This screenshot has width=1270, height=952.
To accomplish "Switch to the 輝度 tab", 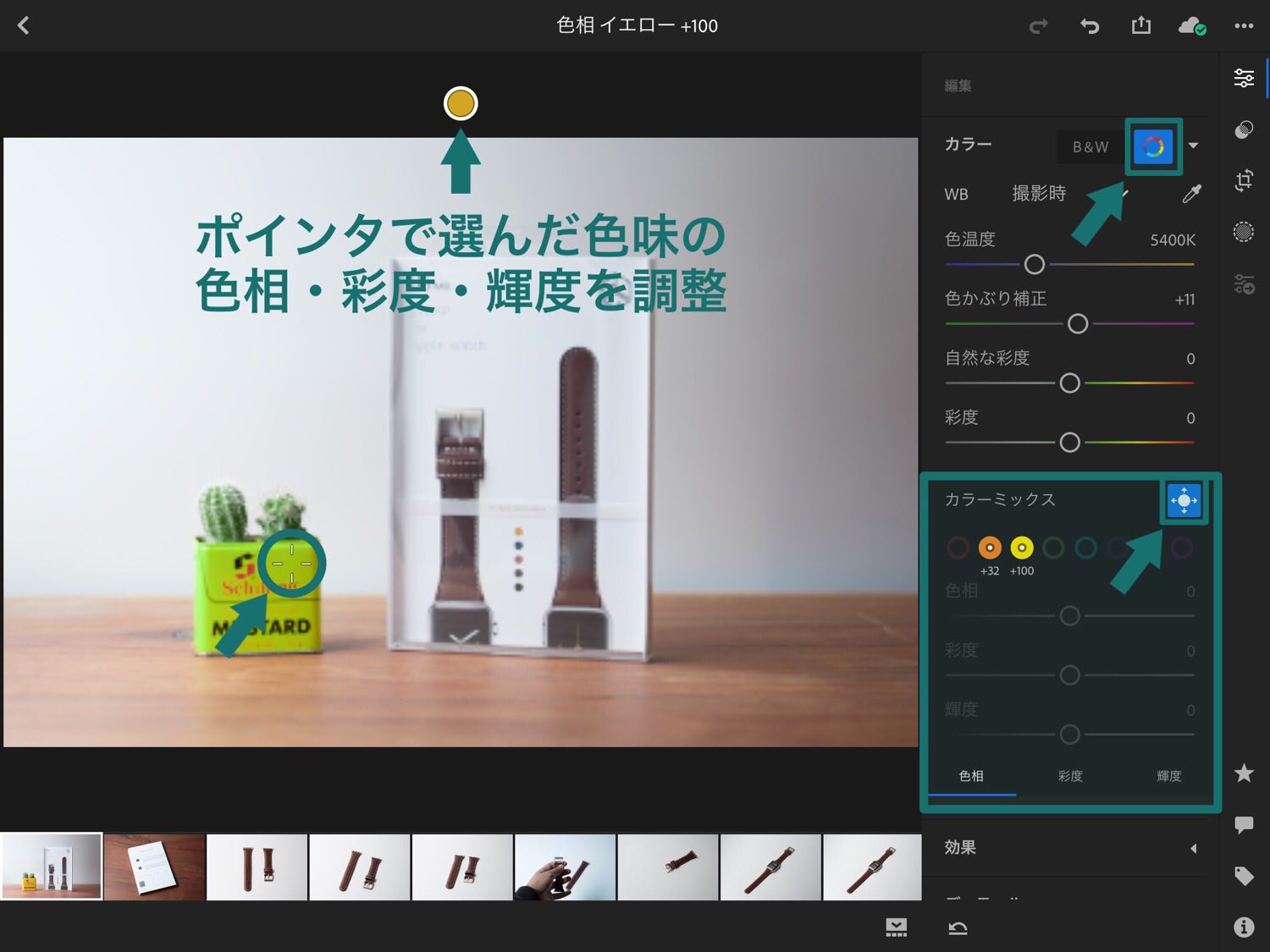I will click(x=1168, y=776).
